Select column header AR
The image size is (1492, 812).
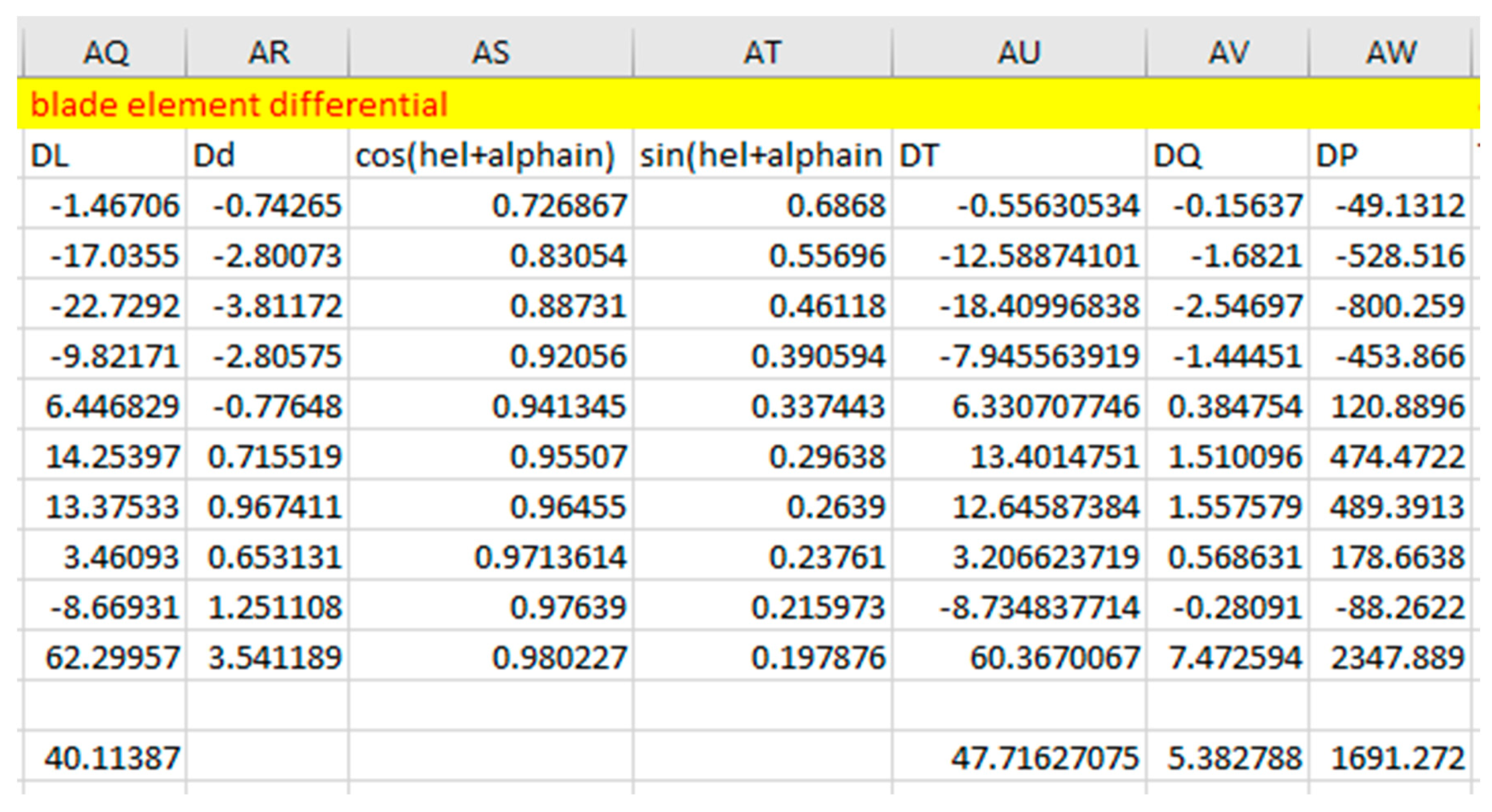[268, 53]
